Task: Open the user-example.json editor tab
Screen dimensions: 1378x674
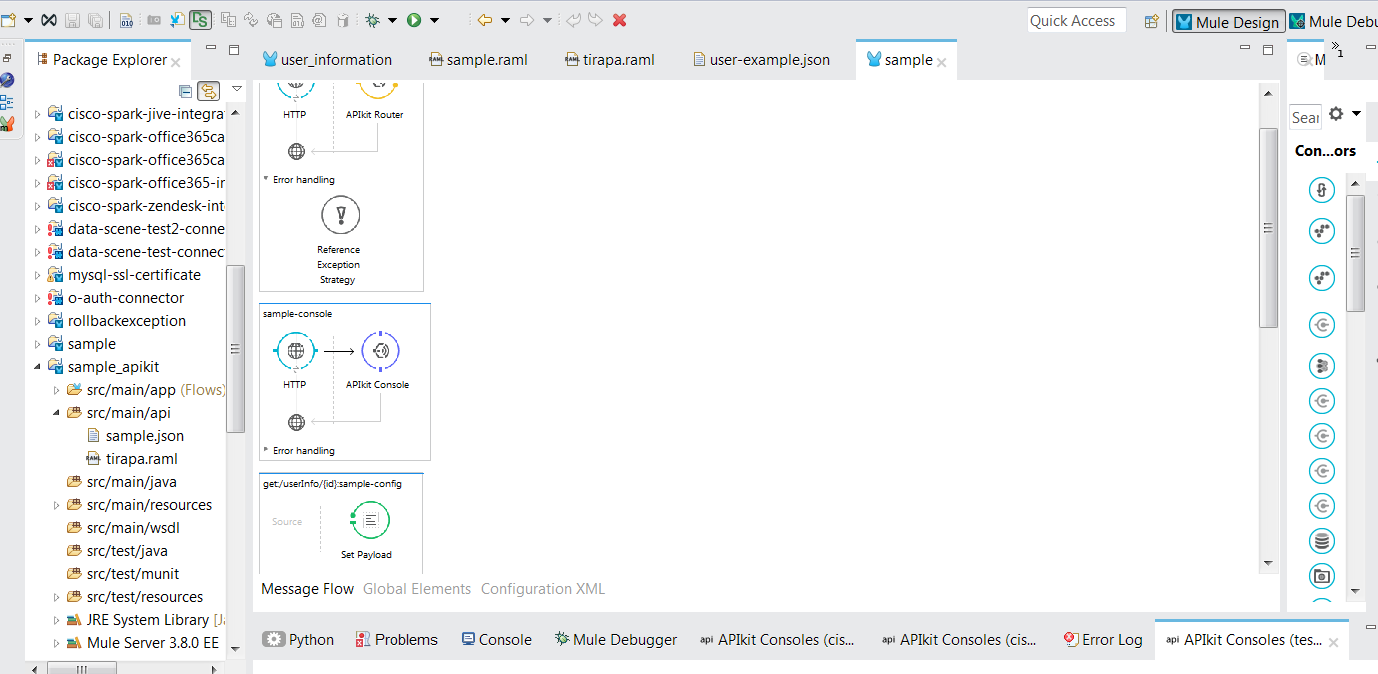Action: tap(761, 60)
